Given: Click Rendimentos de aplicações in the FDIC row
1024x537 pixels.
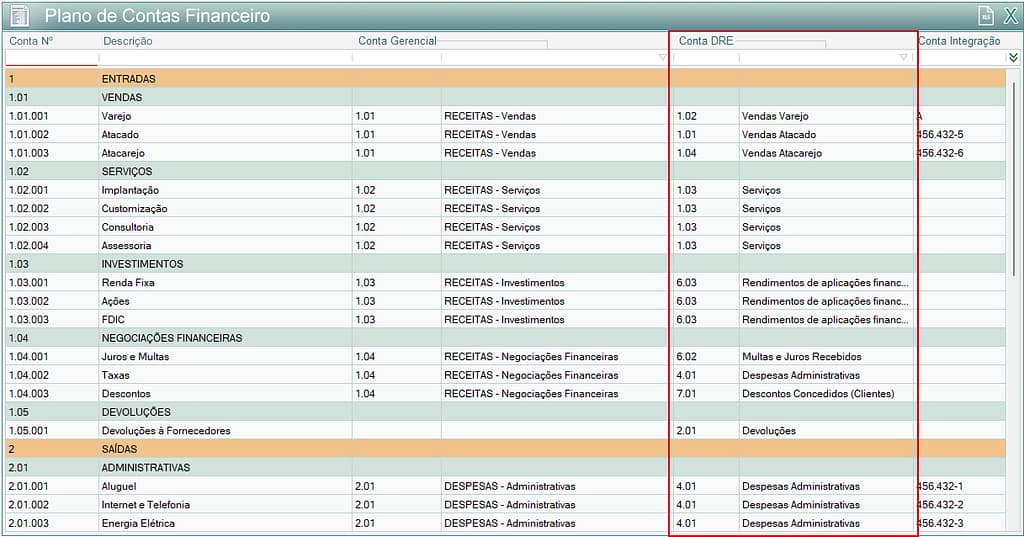Looking at the screenshot, I should coord(825,319).
